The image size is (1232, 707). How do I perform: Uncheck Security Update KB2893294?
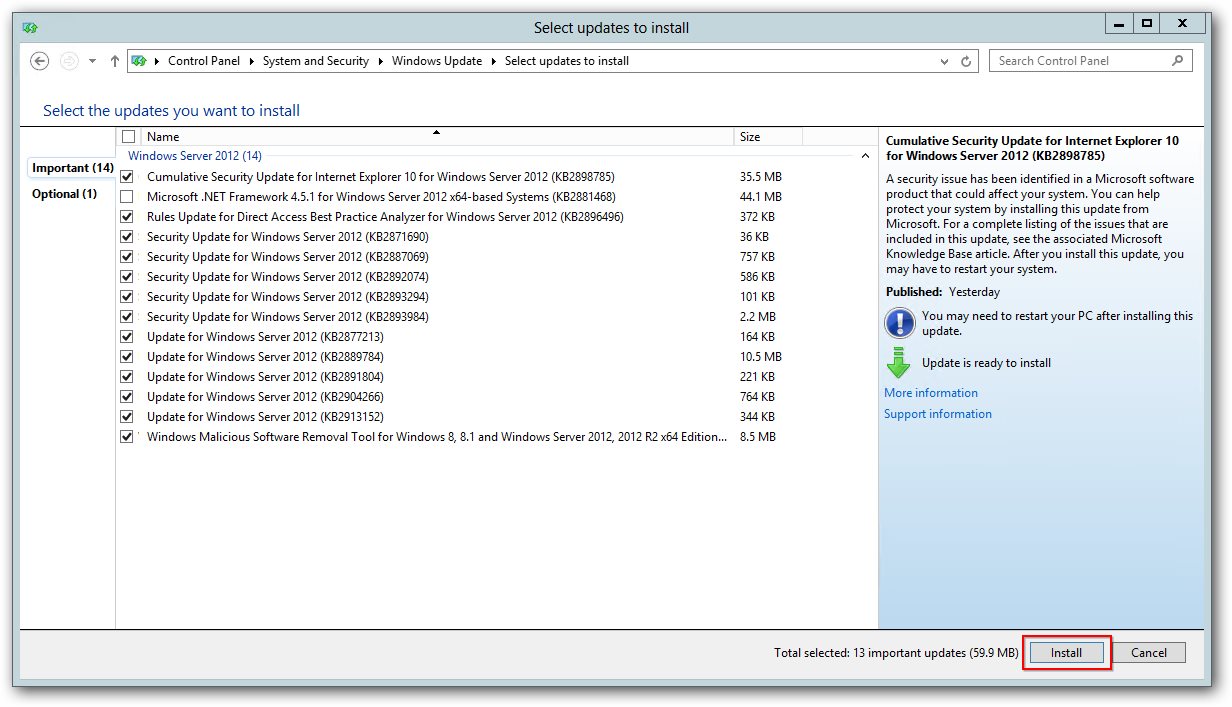point(127,297)
